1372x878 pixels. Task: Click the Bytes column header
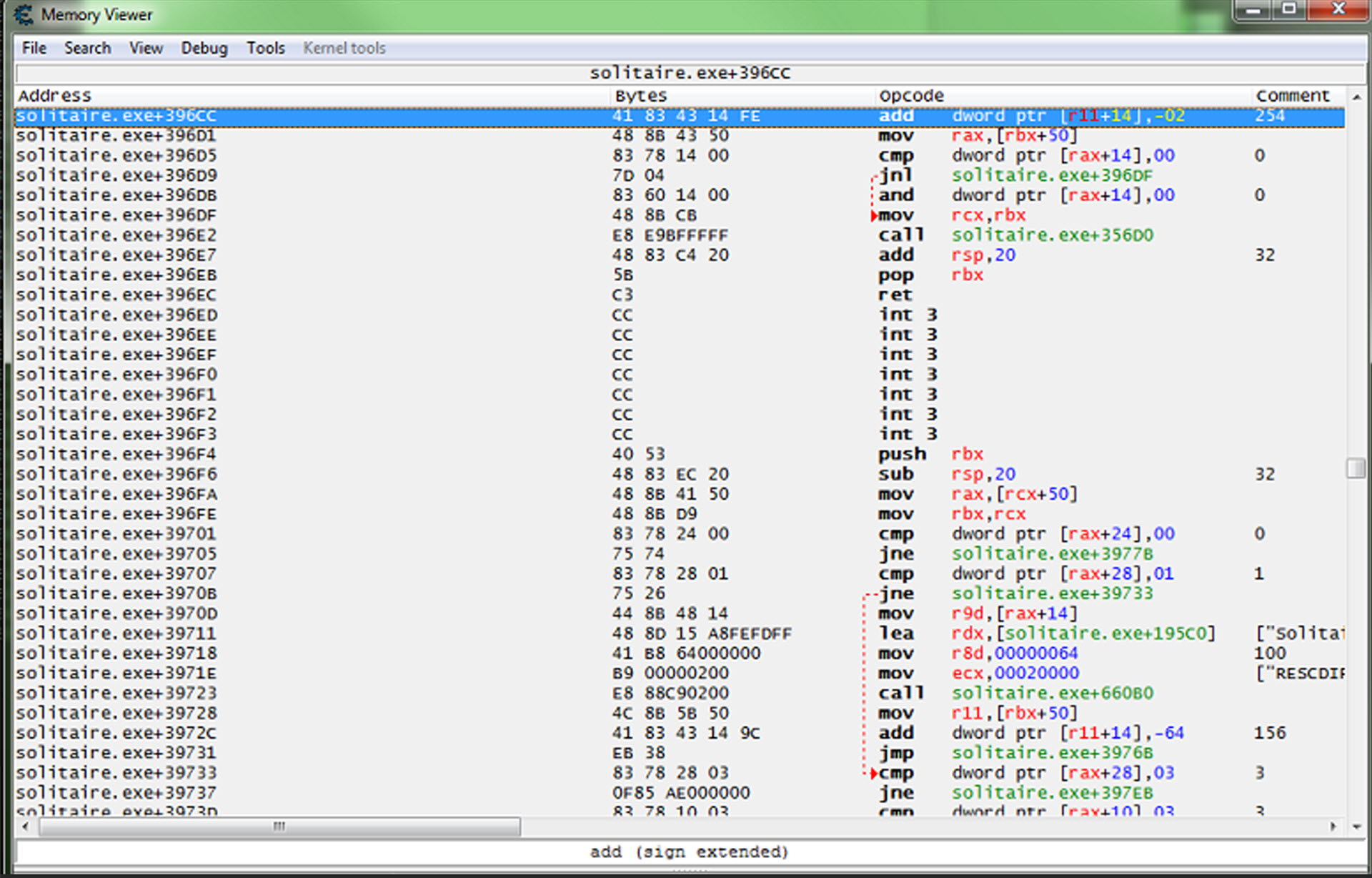coord(743,95)
